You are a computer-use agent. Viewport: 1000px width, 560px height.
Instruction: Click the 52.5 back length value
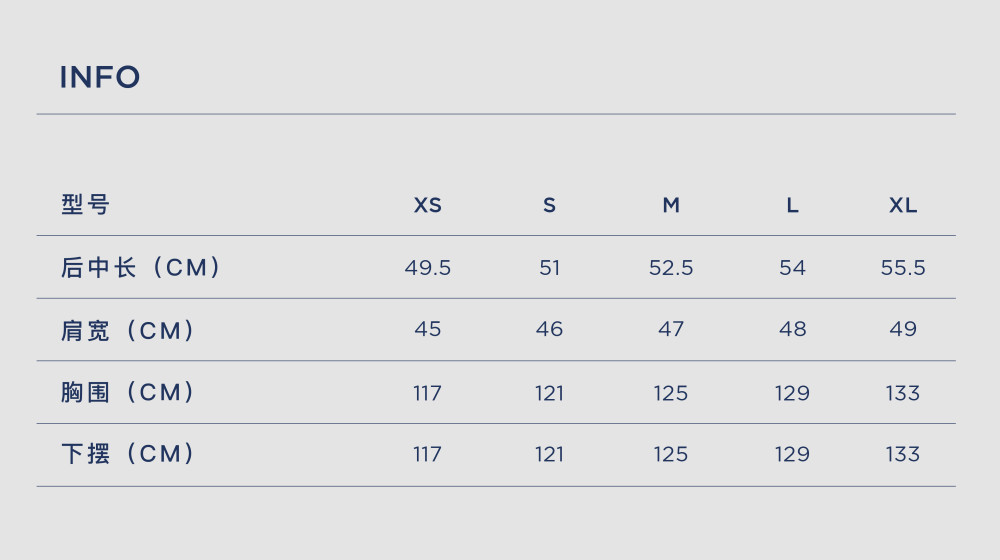pos(671,267)
